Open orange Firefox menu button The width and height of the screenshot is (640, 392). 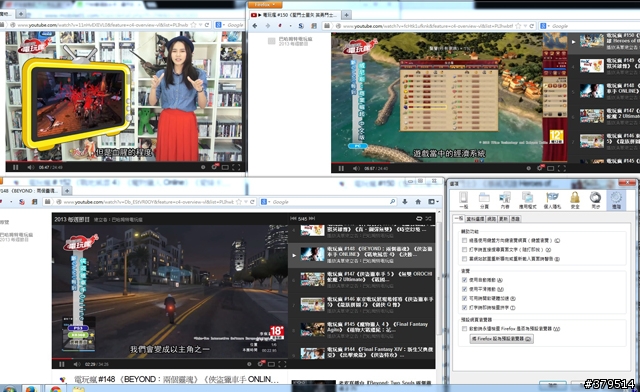(x=264, y=5)
